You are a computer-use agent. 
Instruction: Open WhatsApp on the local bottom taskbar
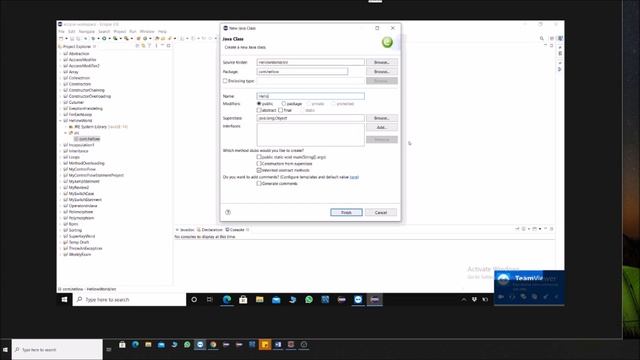point(187,345)
